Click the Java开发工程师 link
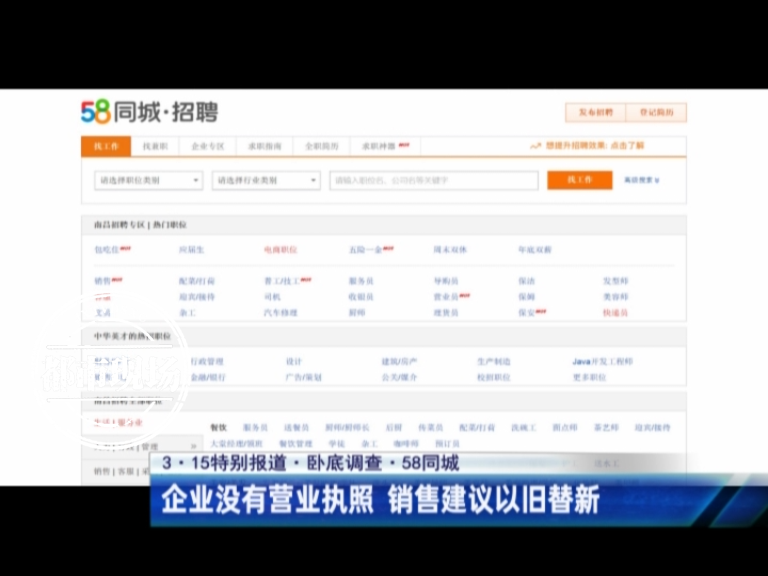The height and width of the screenshot is (576, 768). click(603, 361)
